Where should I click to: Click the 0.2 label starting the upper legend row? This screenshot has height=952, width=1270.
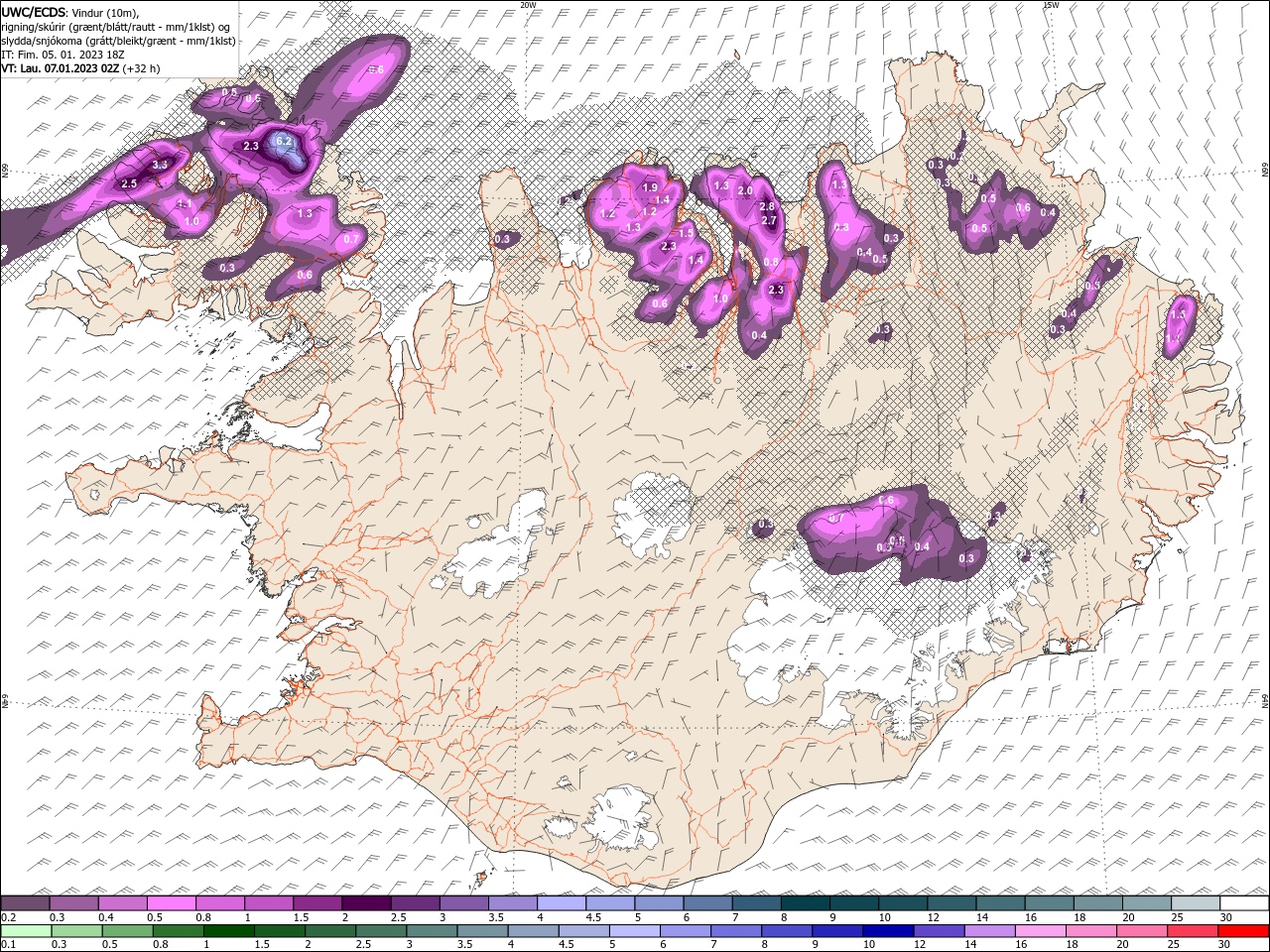8,917
